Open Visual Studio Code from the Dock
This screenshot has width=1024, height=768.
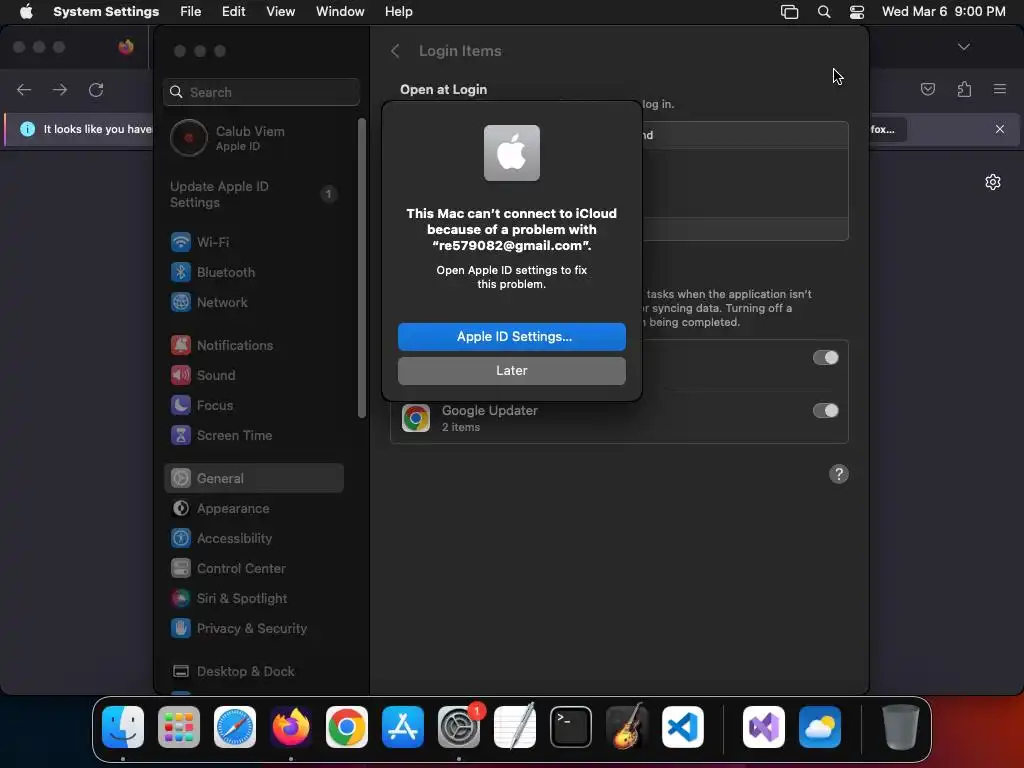pos(682,727)
